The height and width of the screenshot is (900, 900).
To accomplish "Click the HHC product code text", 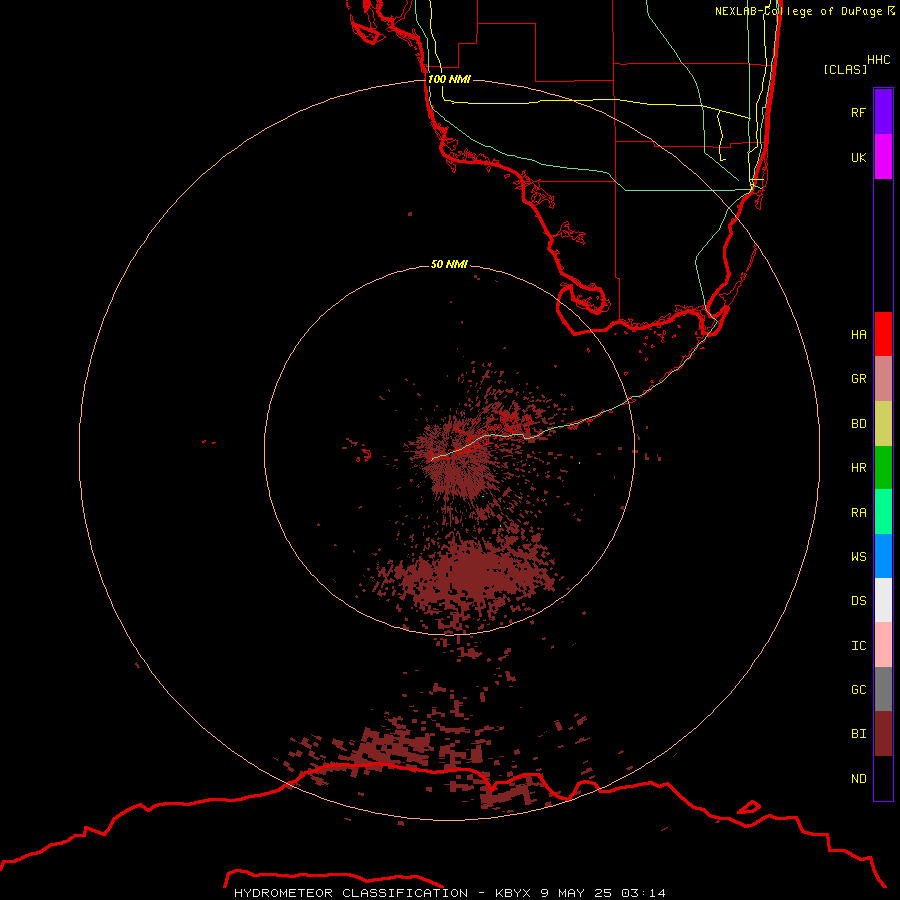I will tap(878, 60).
